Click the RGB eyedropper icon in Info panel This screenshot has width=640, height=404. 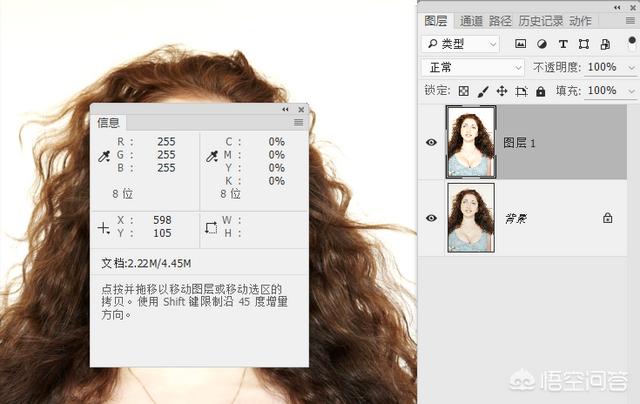(104, 156)
